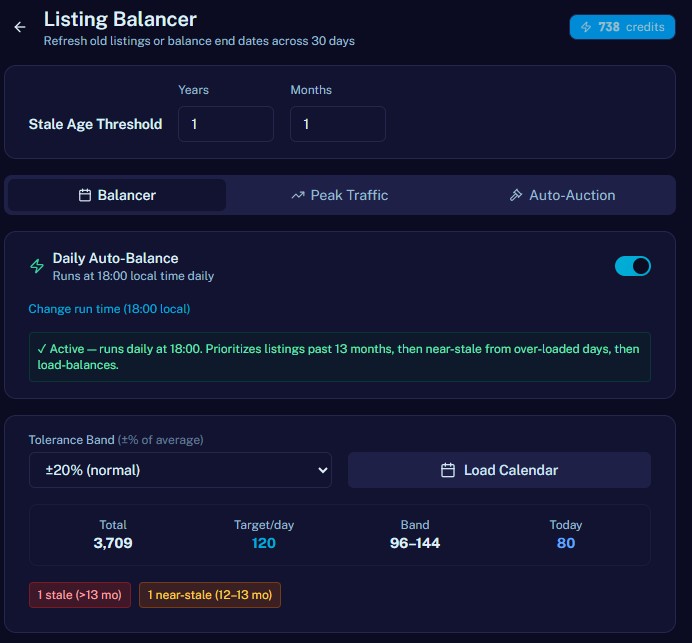
Task: Click the green Active status message
Action: (340, 357)
